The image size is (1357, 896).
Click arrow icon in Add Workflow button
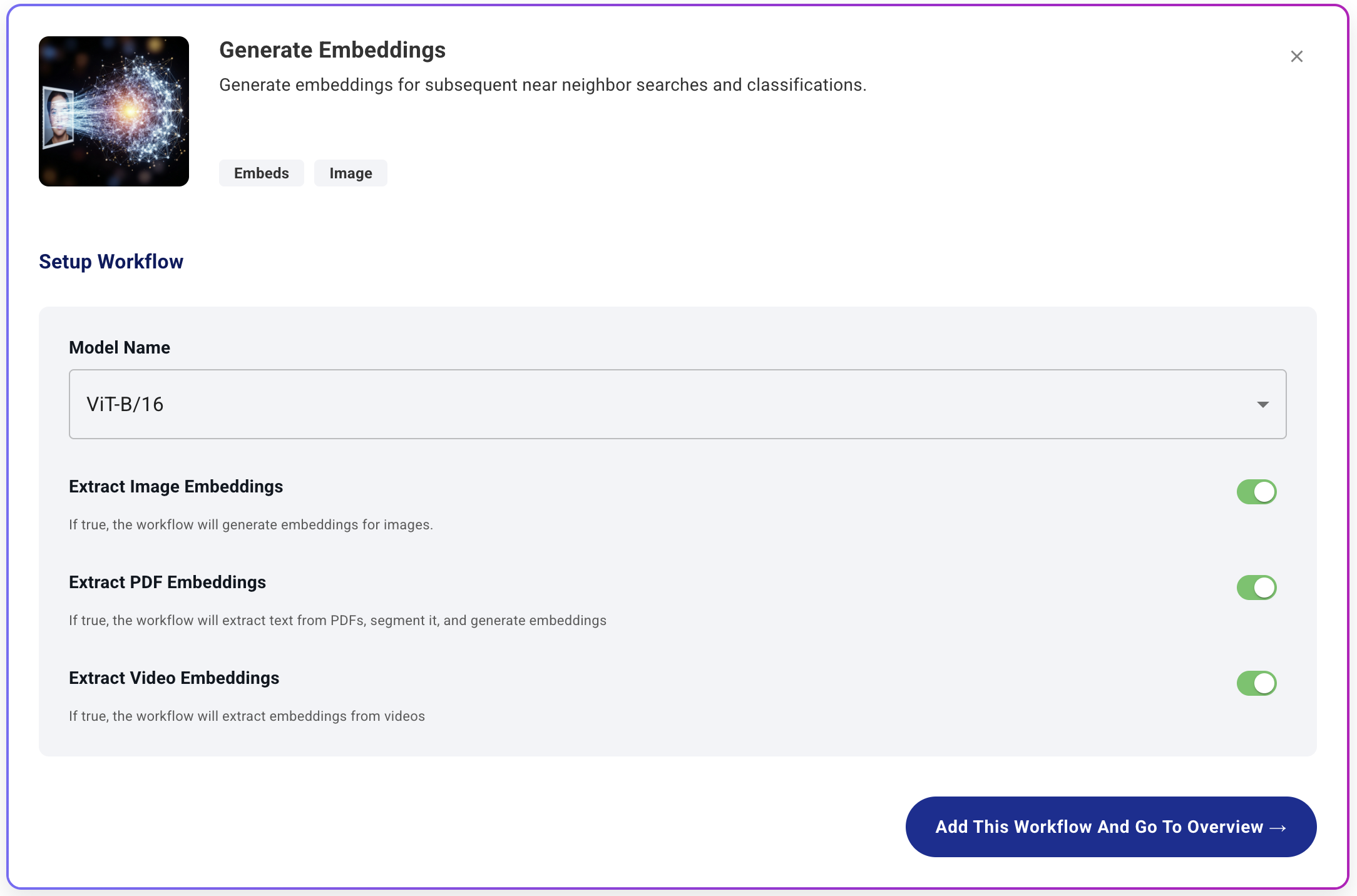(x=1278, y=828)
